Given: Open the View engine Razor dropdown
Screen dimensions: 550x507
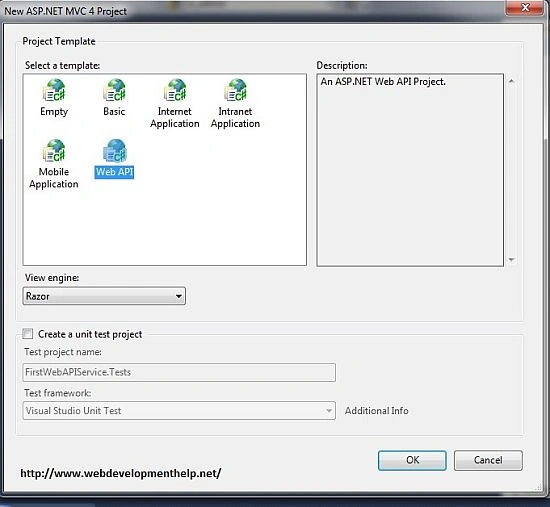Looking at the screenshot, I should pyautogui.click(x=104, y=296).
